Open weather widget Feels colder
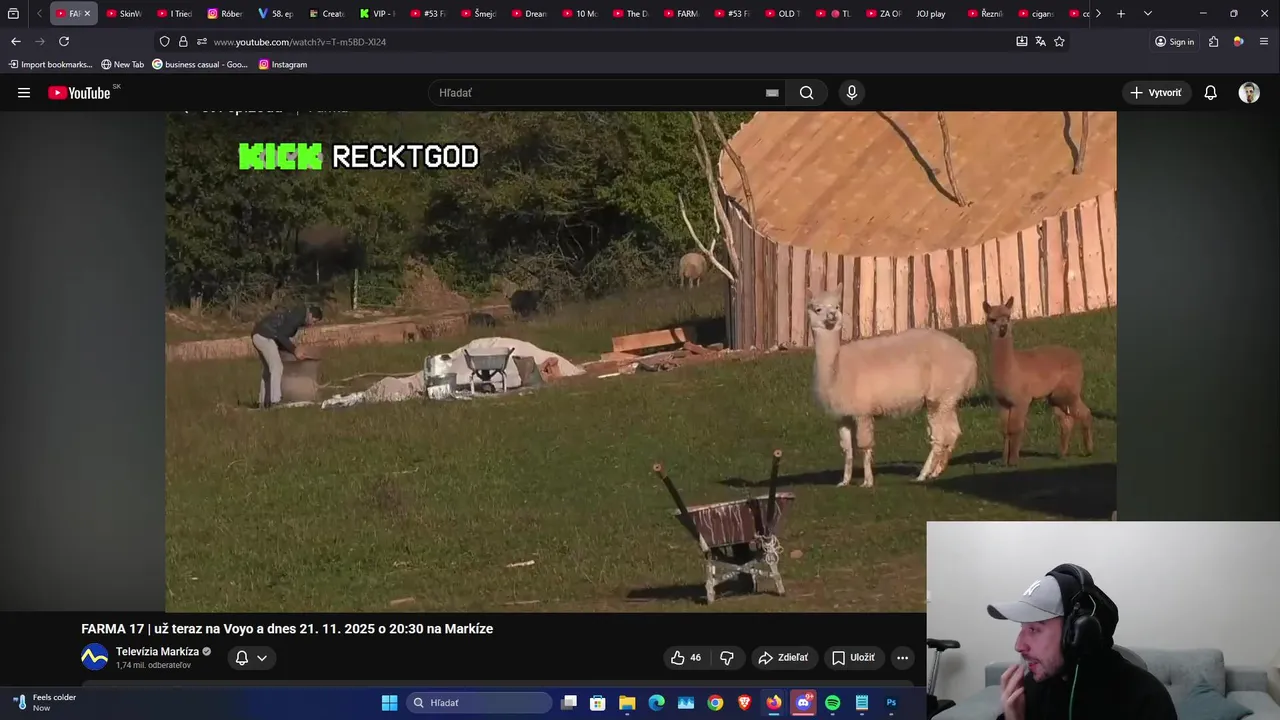 click(44, 702)
